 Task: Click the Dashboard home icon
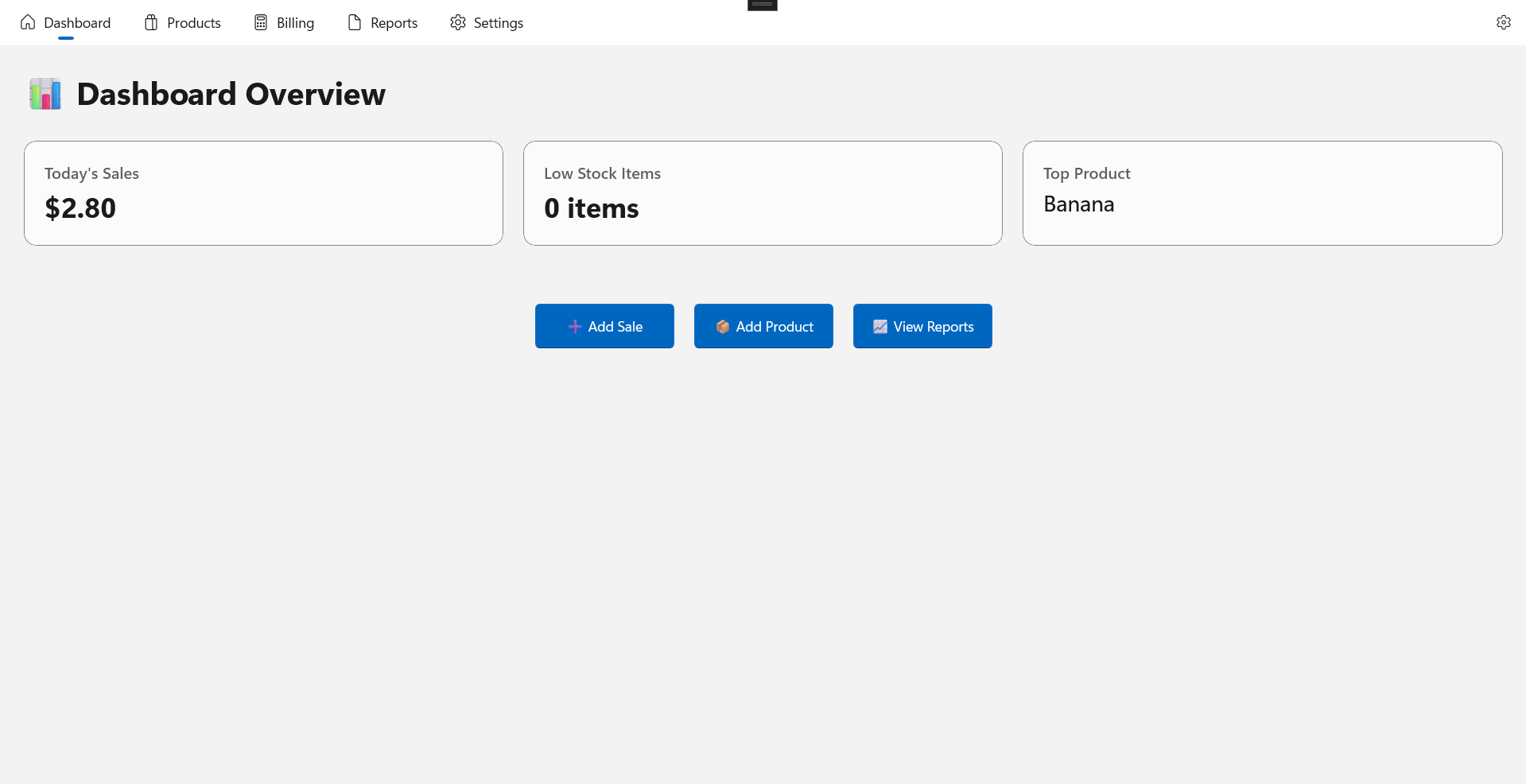coord(28,22)
